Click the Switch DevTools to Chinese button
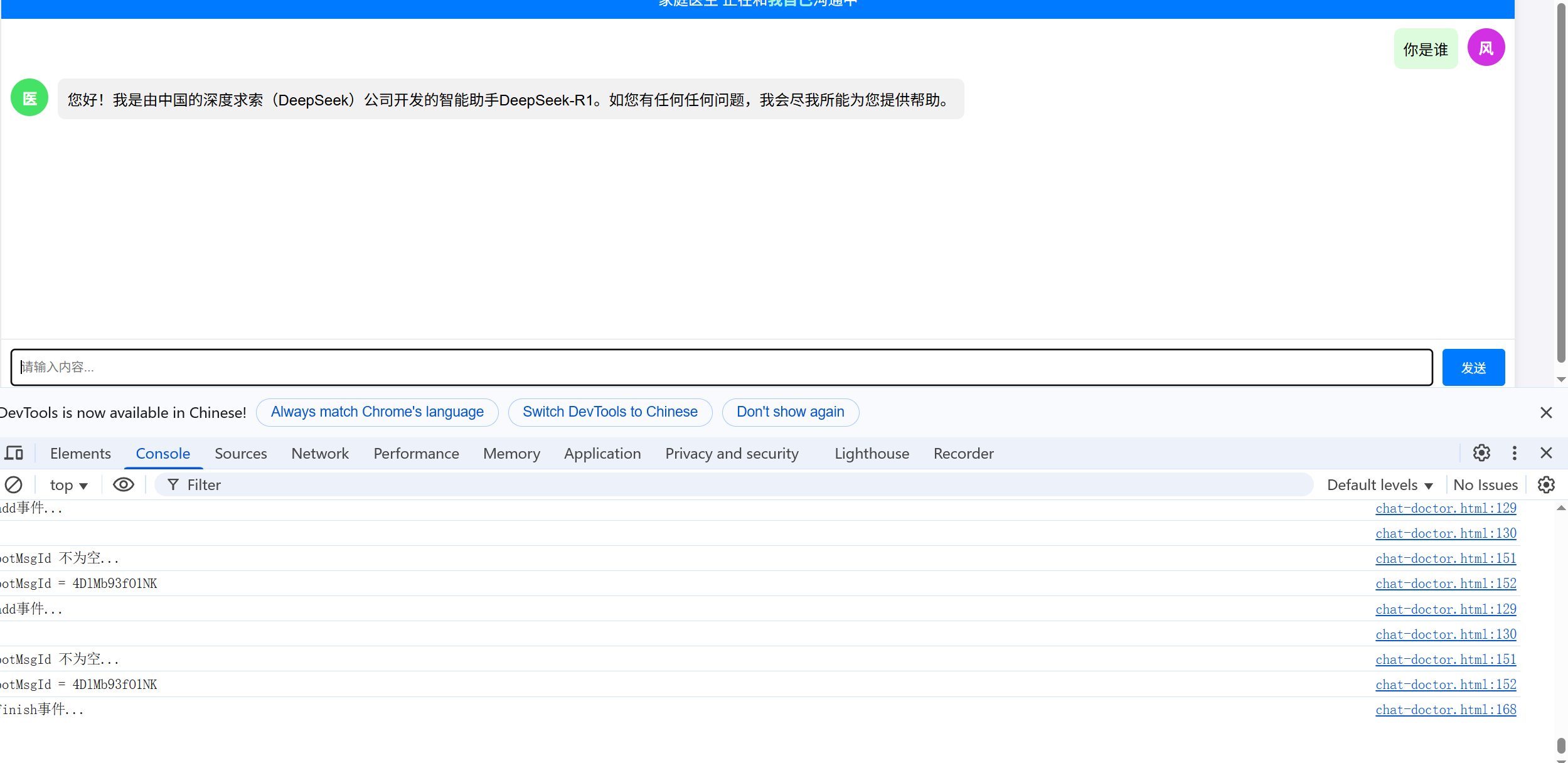Screen dimensions: 1568x763 610,412
